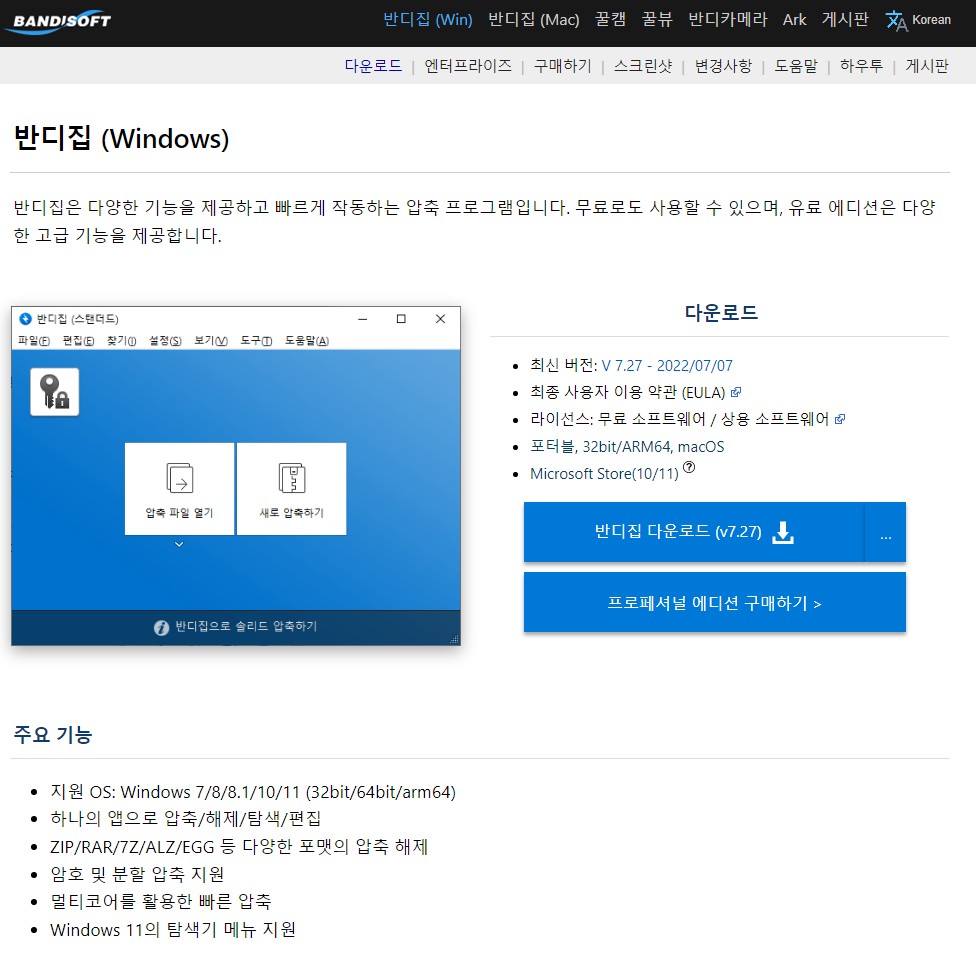Open 반디집 (Mac) in the top navigation
The width and height of the screenshot is (976, 972).
coord(533,20)
